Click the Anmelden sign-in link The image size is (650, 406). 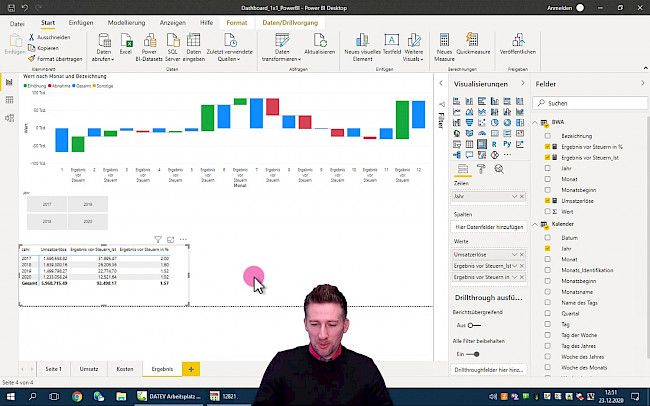tap(561, 7)
